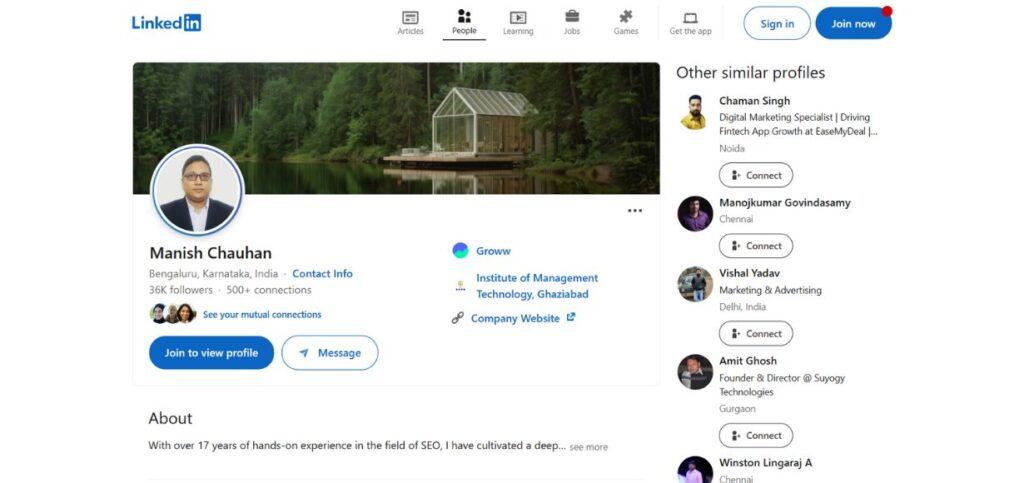This screenshot has width=1024, height=483.
Task: Select the People tab
Action: pos(464,22)
